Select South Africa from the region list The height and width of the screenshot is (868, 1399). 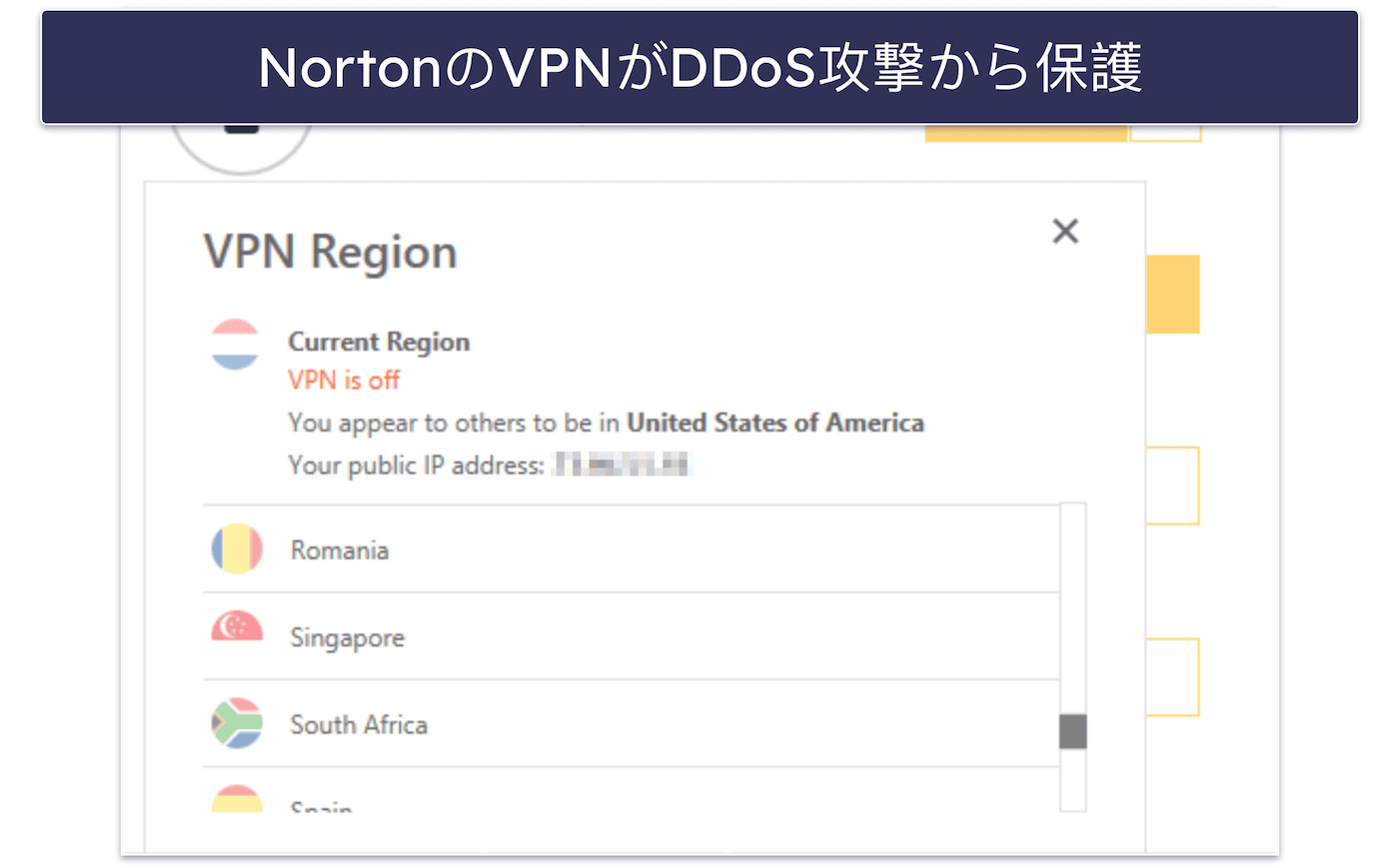point(631,724)
